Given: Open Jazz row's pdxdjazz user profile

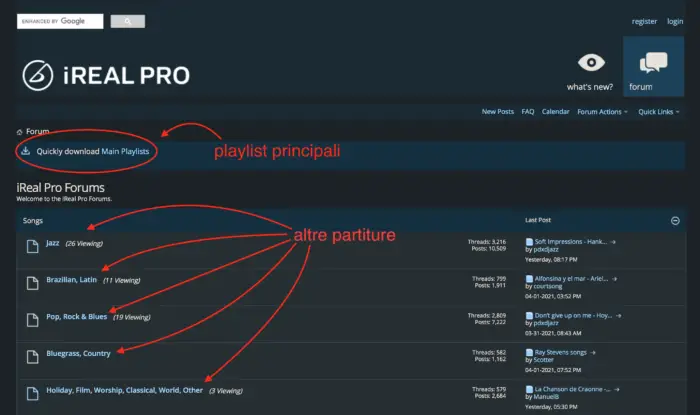Looking at the screenshot, I should pos(546,249).
